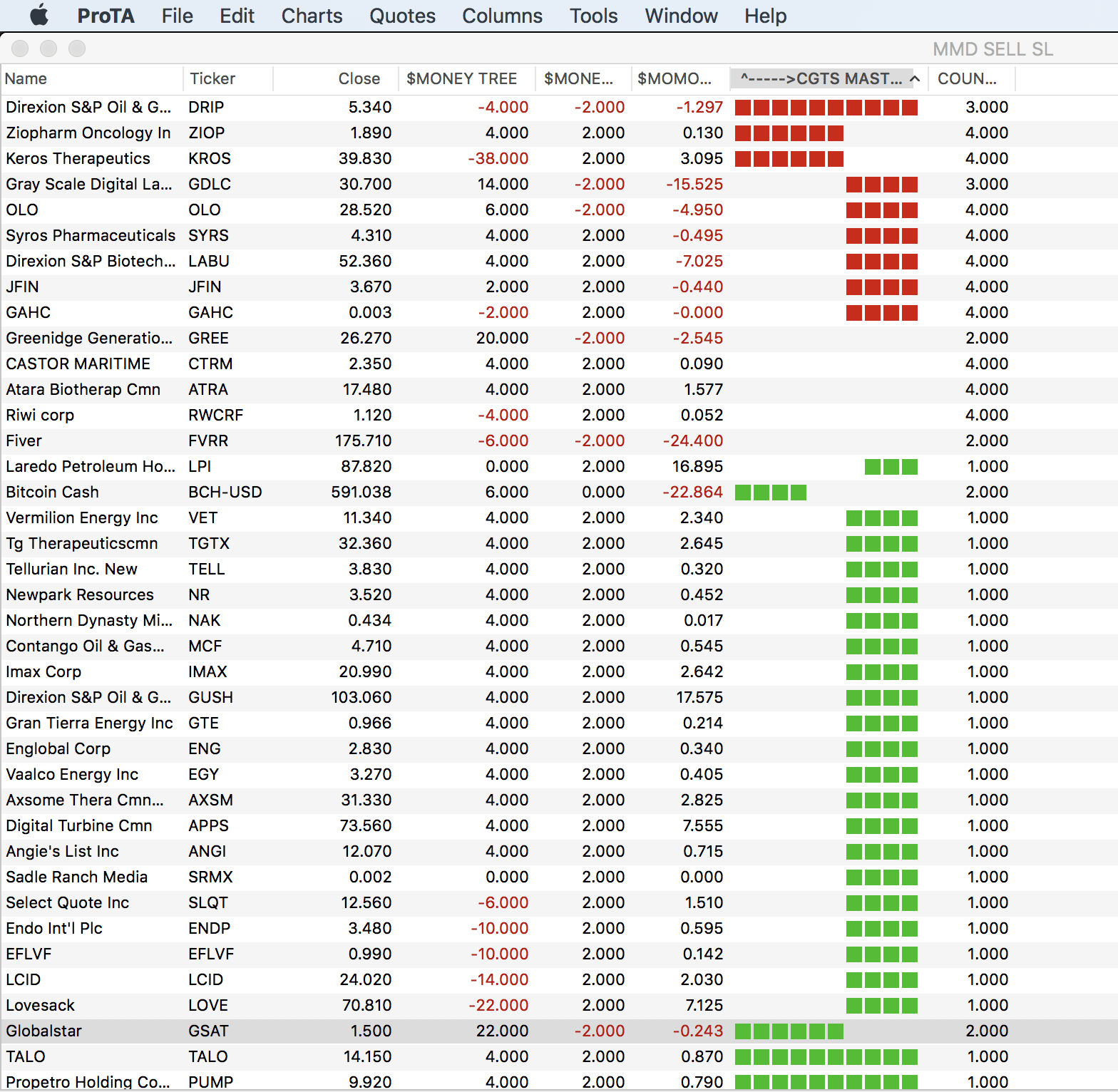Click the Fiver close price 175.710
Screen dimensions: 1118x1092
point(363,441)
